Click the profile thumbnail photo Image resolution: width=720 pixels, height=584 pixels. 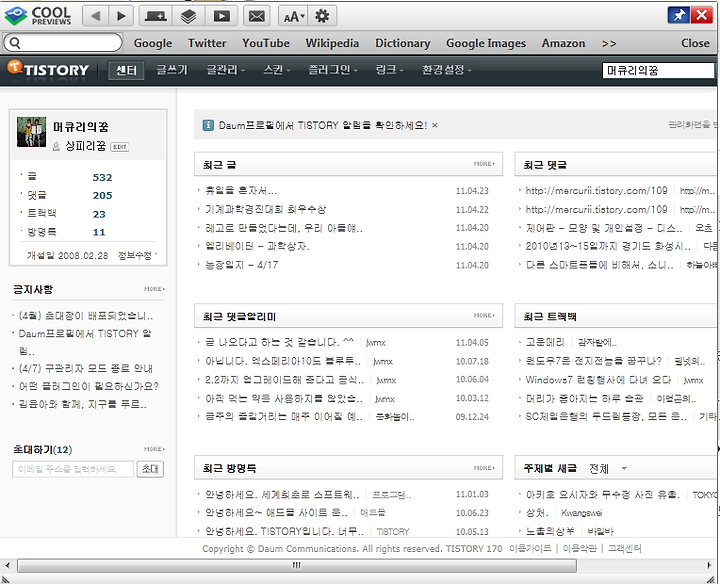pos(31,132)
